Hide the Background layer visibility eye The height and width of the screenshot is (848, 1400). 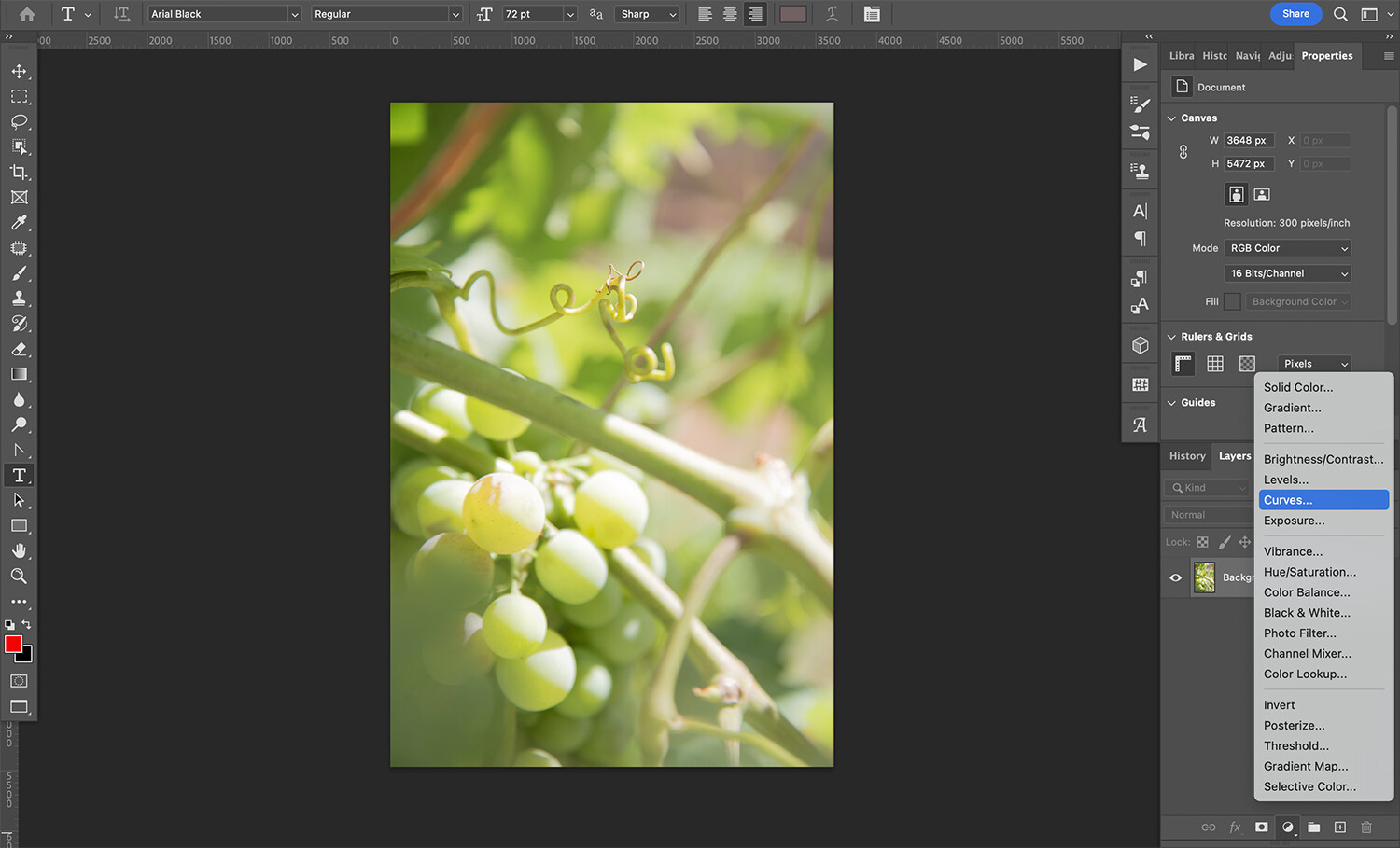(1176, 577)
